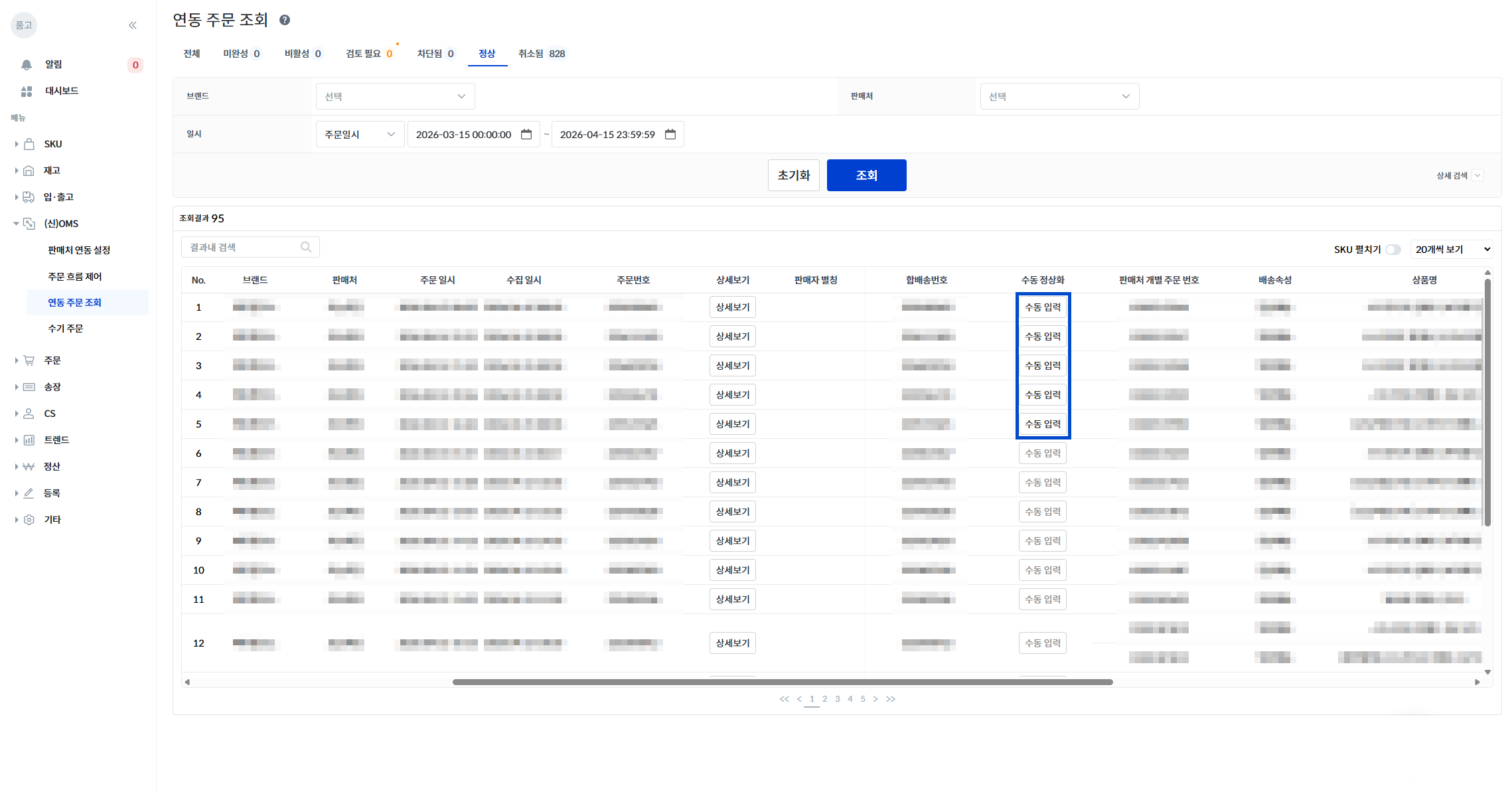Click the horizontal scrollbar below the table
This screenshot has height=792, width=1512.
click(x=783, y=682)
